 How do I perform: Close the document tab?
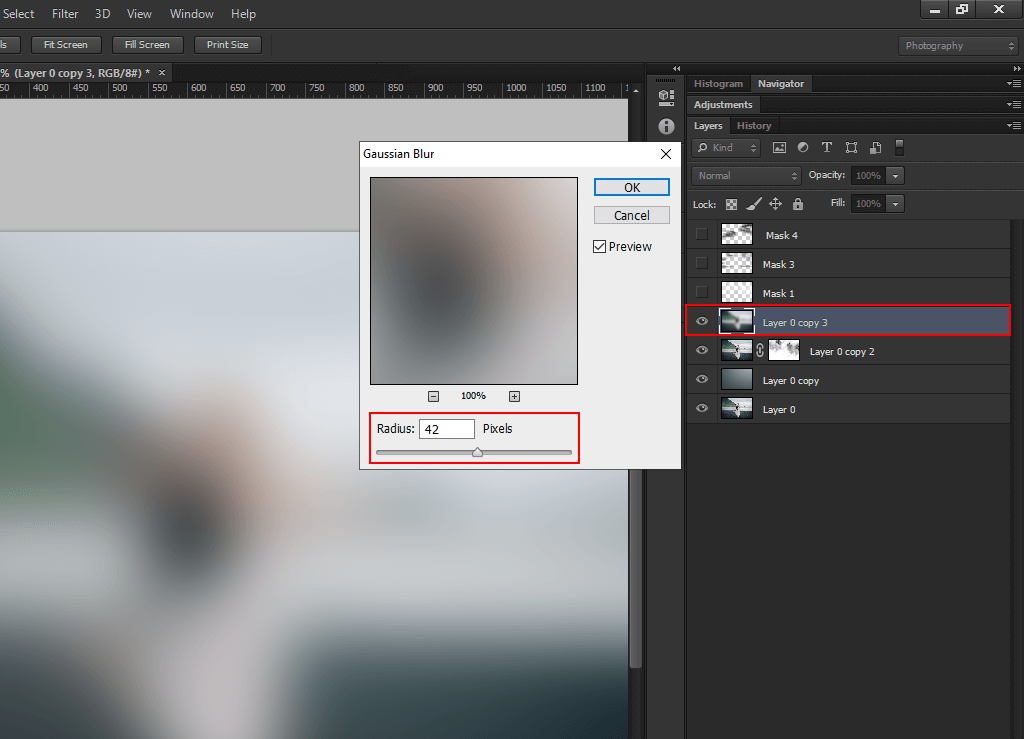(162, 72)
